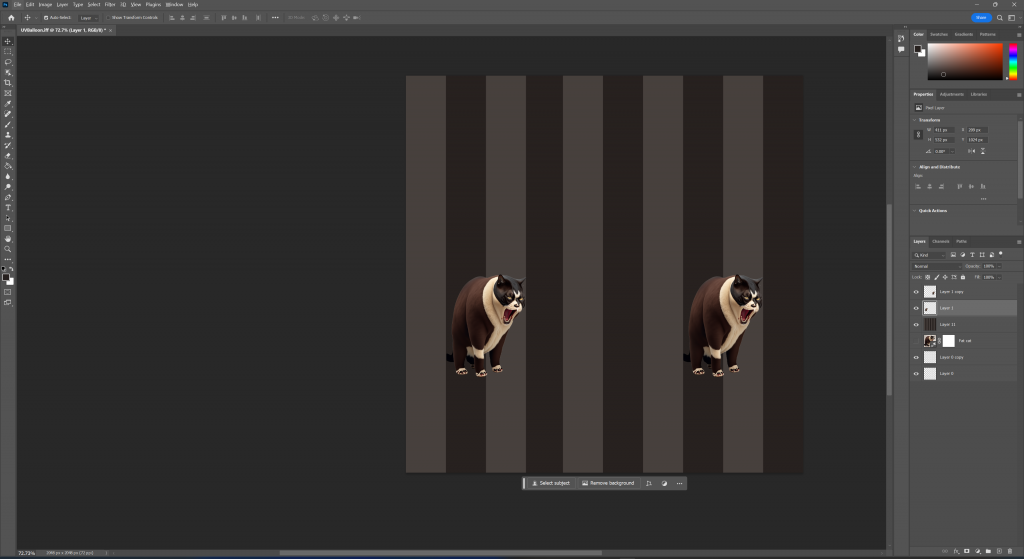Toggle layer filtering switch on/off
Image resolution: width=1024 pixels, height=559 pixels.
click(1000, 254)
